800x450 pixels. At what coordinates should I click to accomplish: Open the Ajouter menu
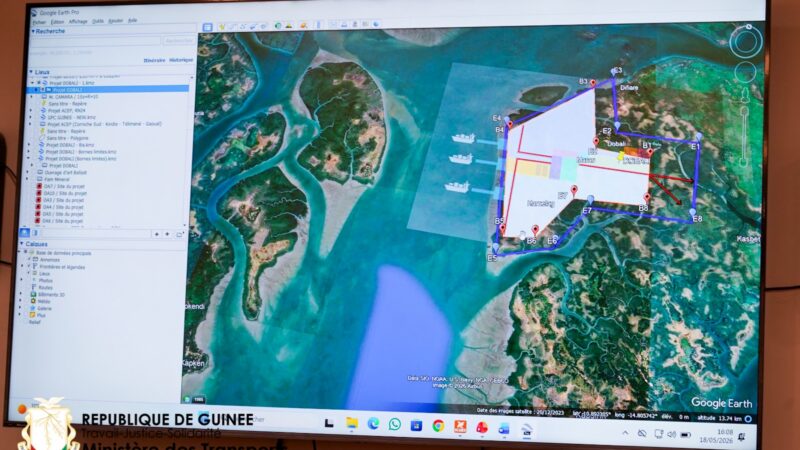pyautogui.click(x=116, y=21)
